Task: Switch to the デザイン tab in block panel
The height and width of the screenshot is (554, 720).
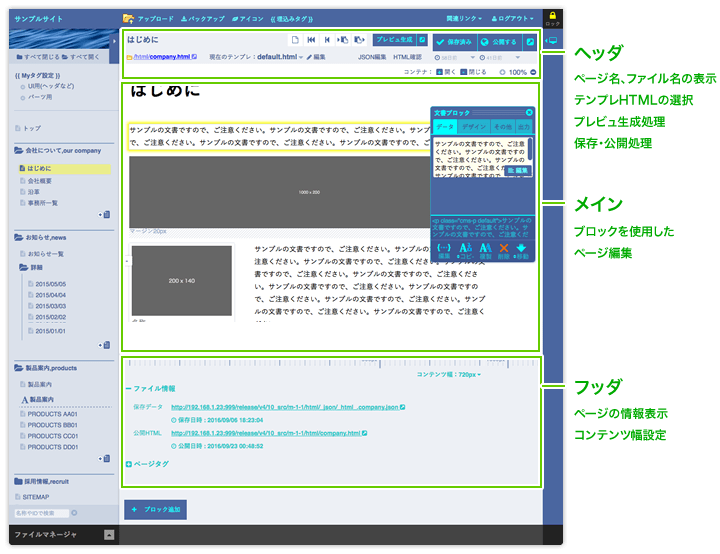Action: [474, 127]
